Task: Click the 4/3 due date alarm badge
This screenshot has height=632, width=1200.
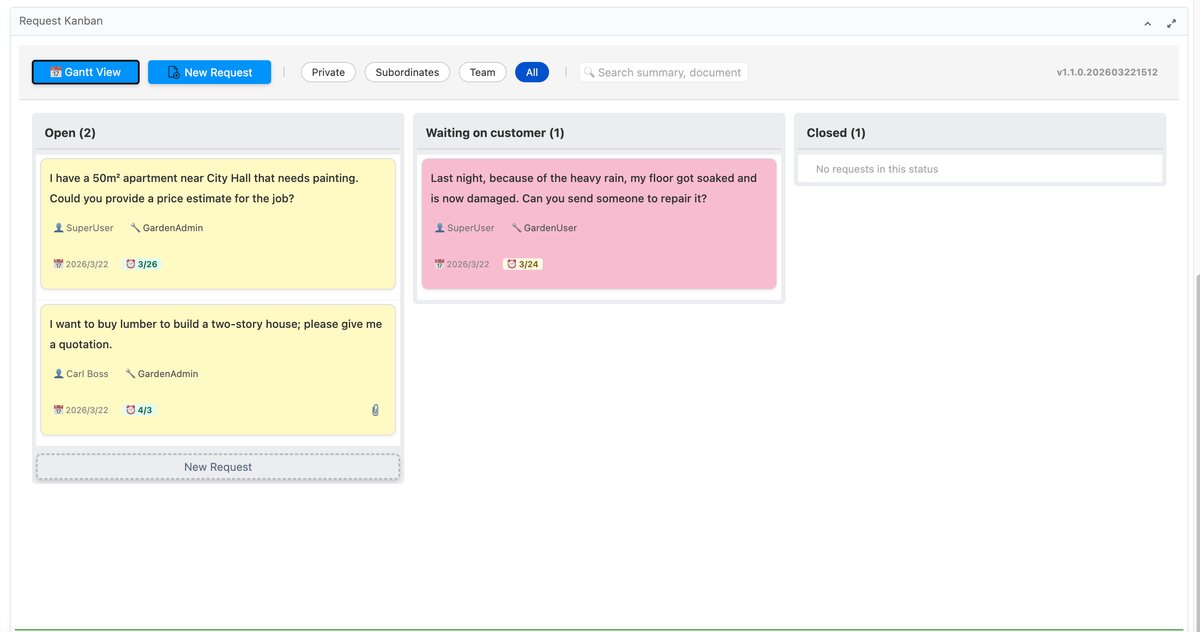Action: click(139, 410)
